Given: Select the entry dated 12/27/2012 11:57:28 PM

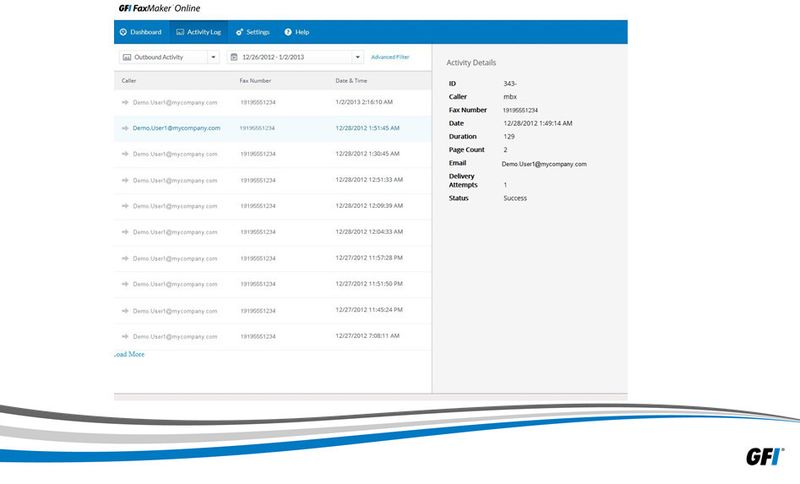Looking at the screenshot, I should pos(273,259).
